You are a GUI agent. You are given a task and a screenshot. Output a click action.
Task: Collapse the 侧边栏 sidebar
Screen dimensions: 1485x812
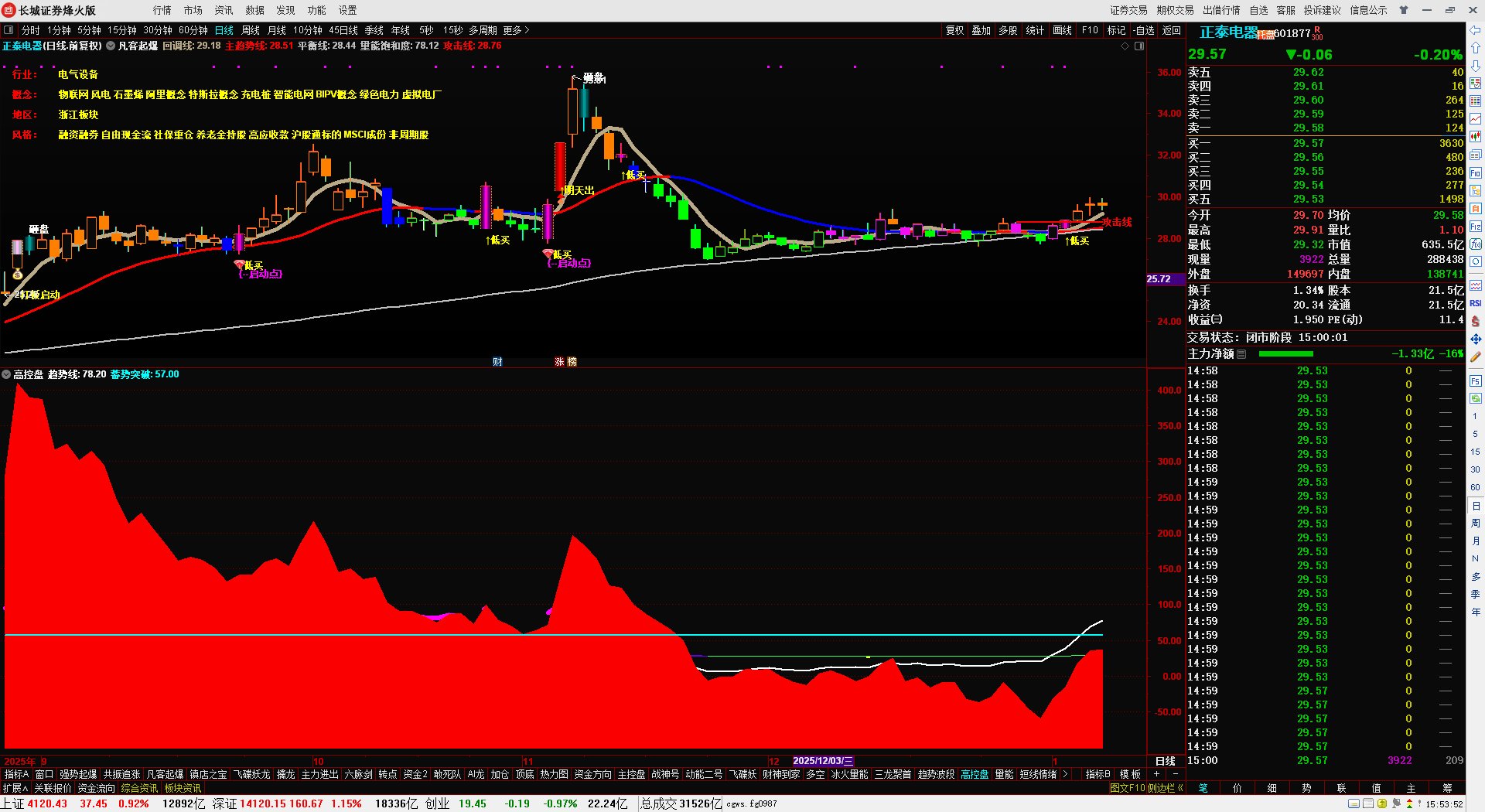(1166, 788)
